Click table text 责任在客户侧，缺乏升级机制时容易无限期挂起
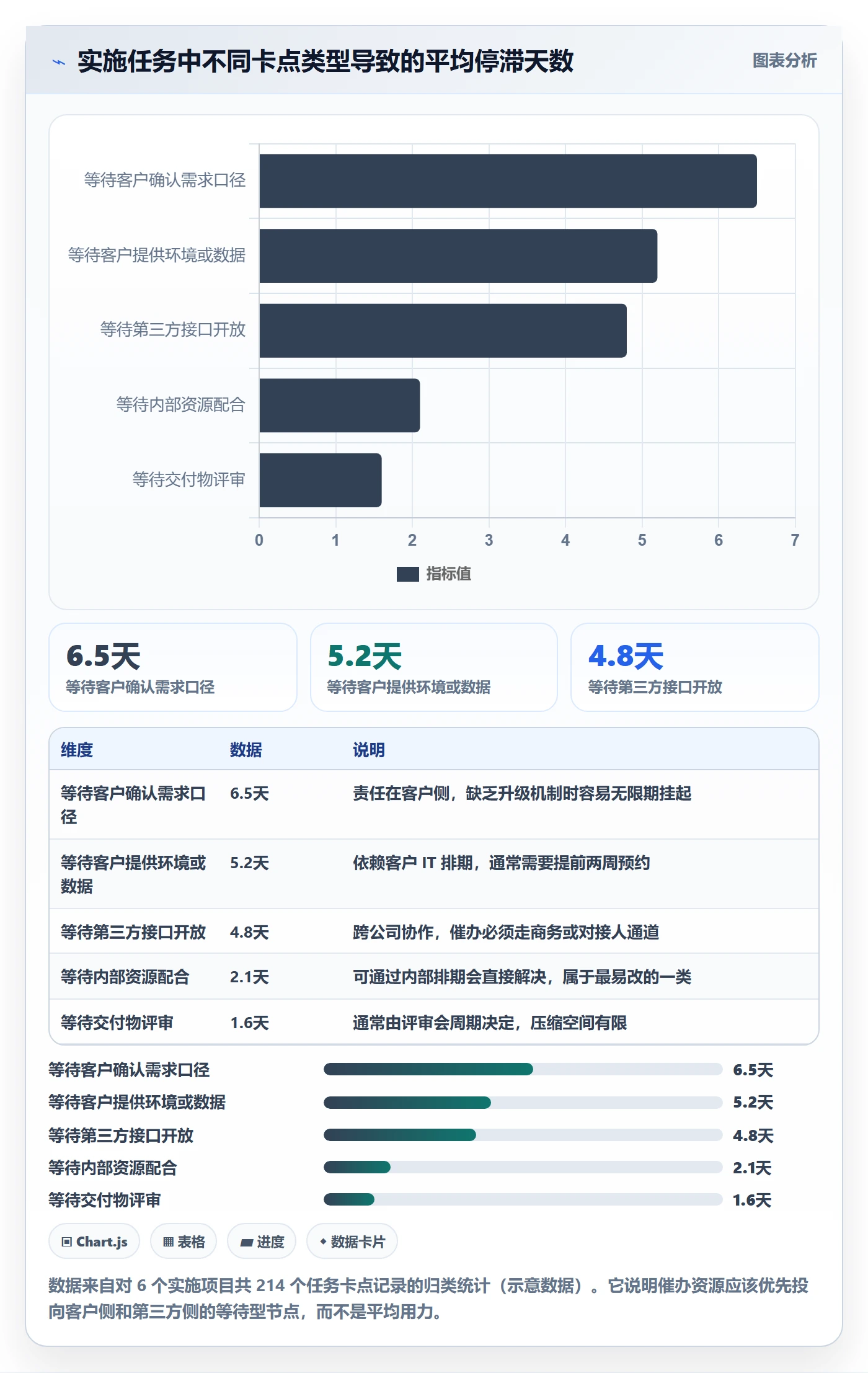 click(522, 793)
